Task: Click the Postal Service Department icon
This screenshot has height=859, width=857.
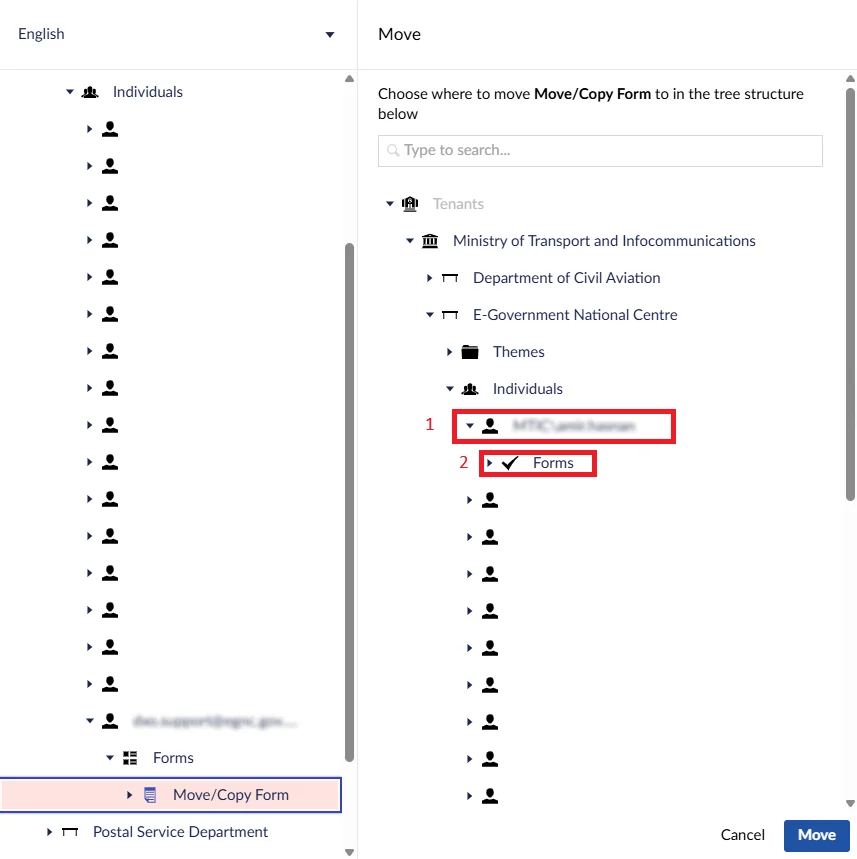Action: [70, 832]
